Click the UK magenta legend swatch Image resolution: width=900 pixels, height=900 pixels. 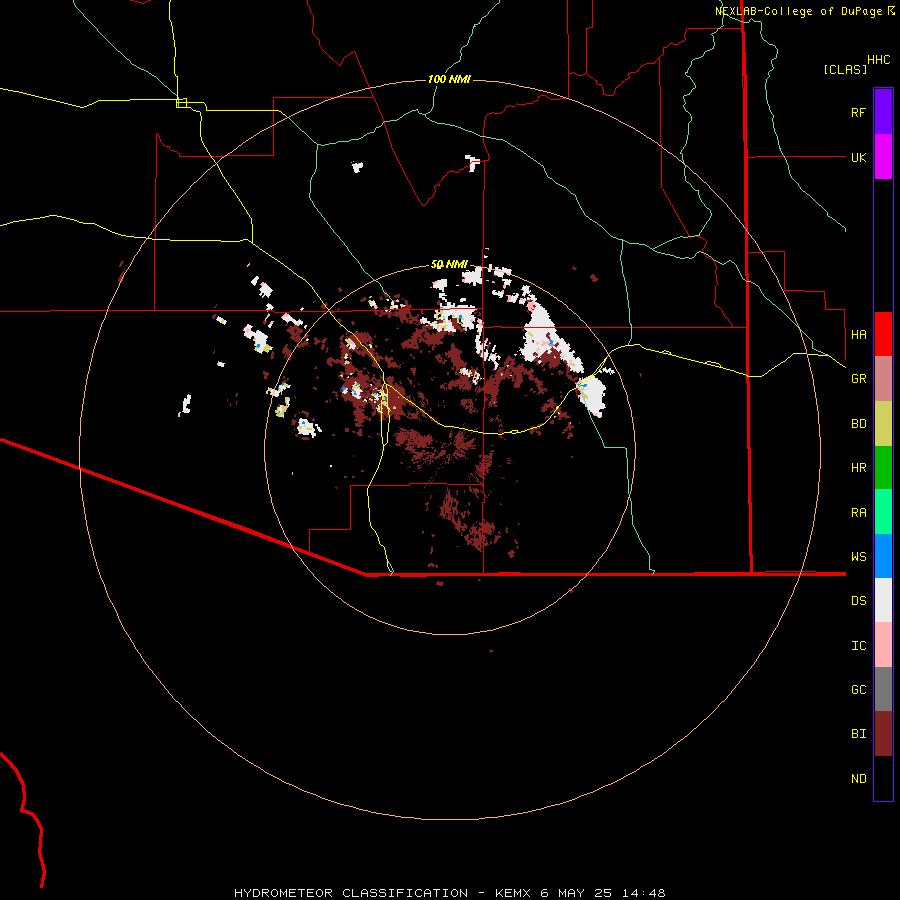[x=883, y=157]
